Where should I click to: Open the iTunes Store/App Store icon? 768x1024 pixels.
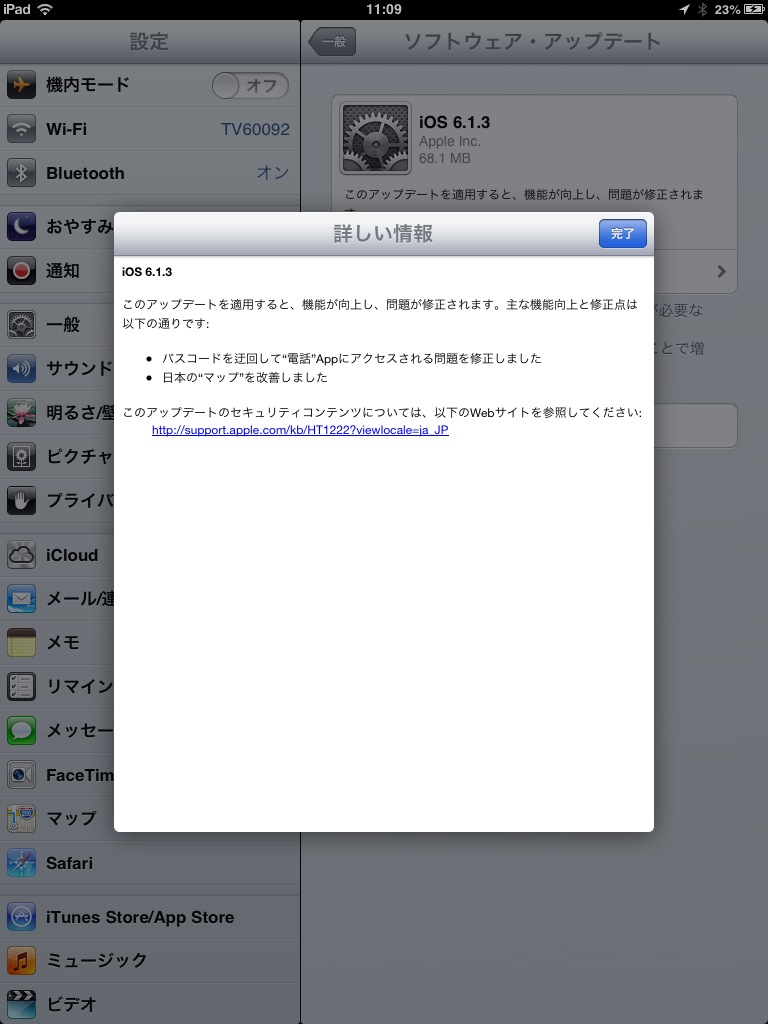pos(22,917)
